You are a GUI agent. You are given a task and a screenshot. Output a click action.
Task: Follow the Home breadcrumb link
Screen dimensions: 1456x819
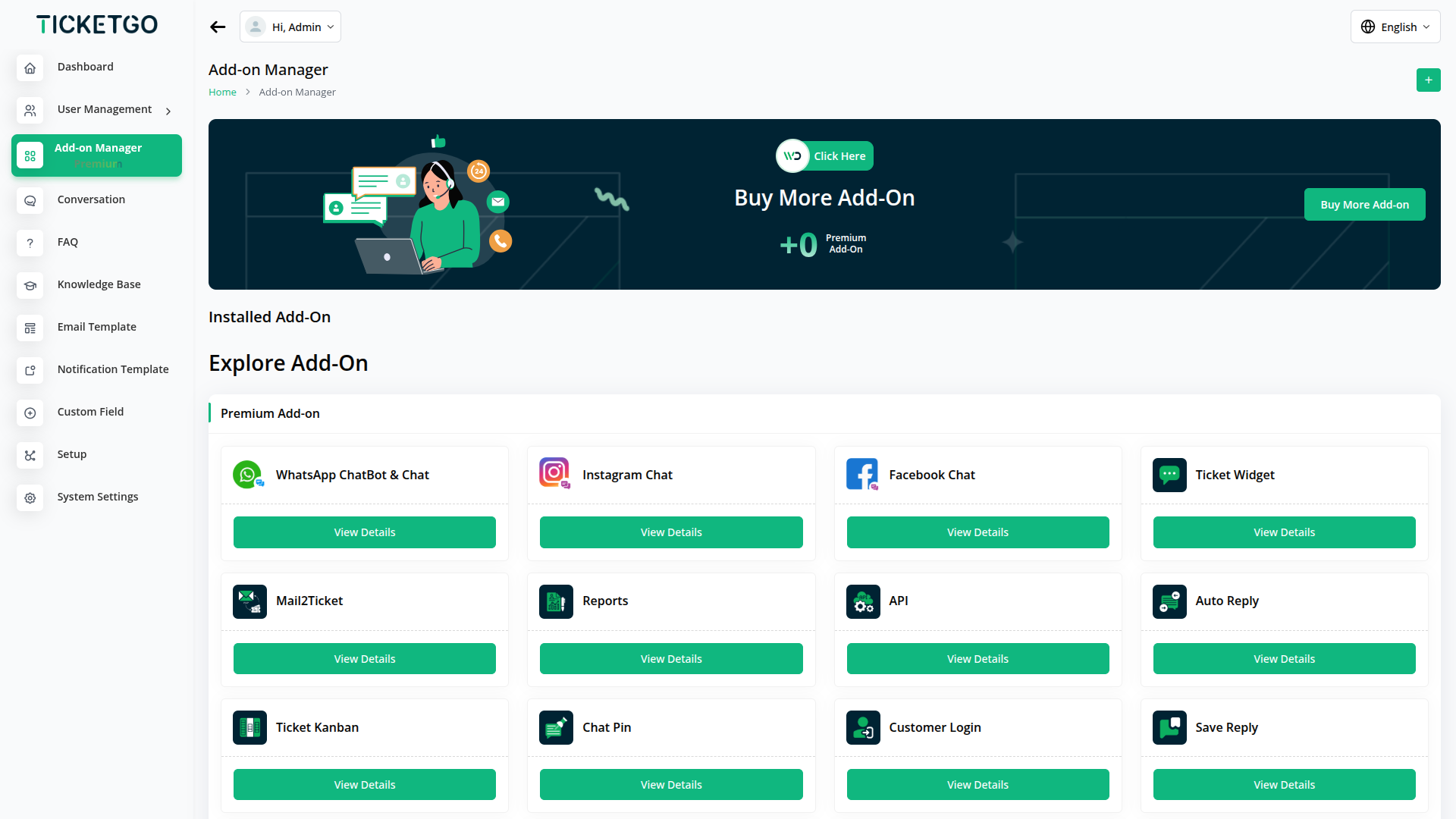[x=222, y=93]
